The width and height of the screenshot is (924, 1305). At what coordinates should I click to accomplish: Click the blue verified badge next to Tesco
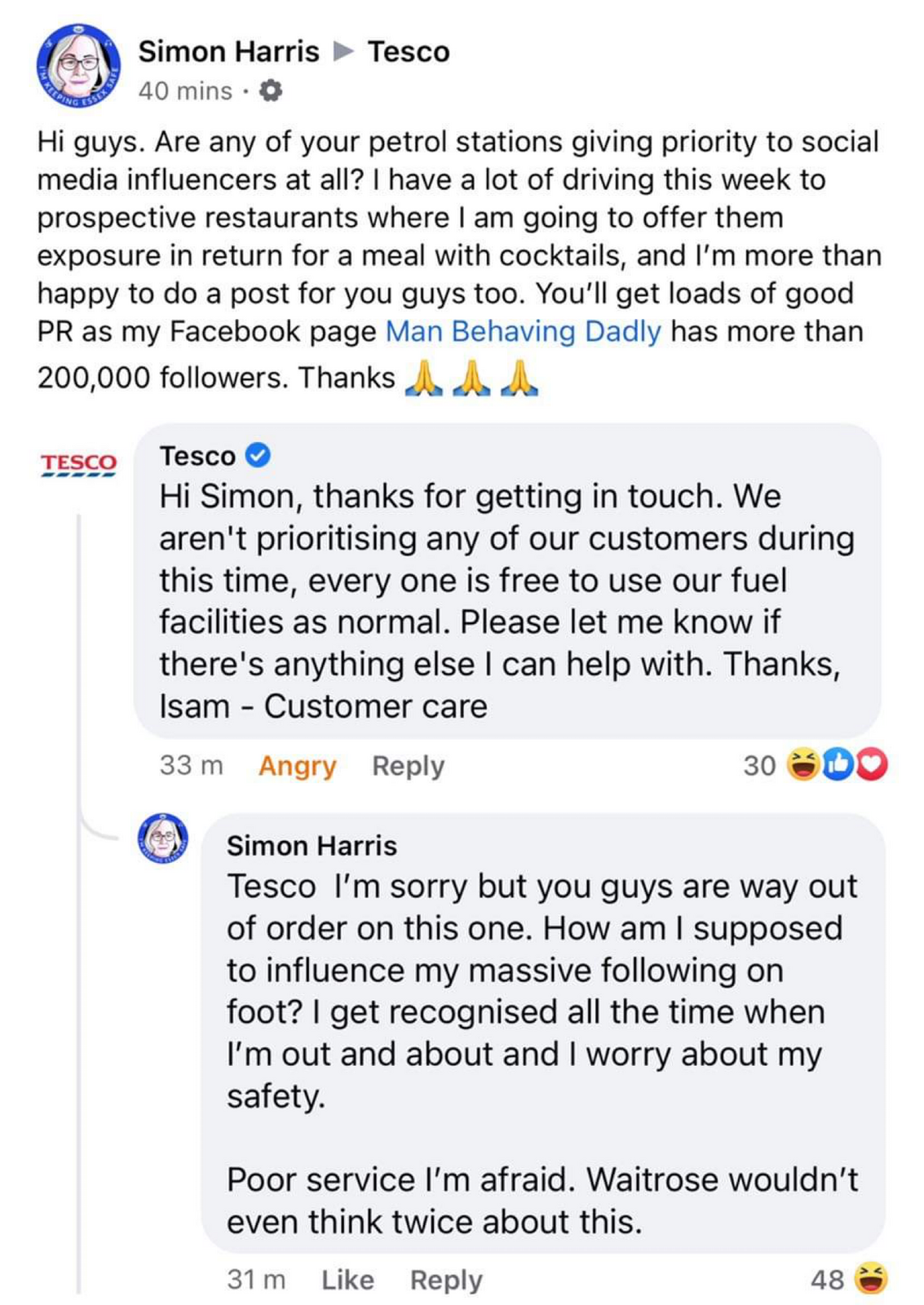(259, 455)
